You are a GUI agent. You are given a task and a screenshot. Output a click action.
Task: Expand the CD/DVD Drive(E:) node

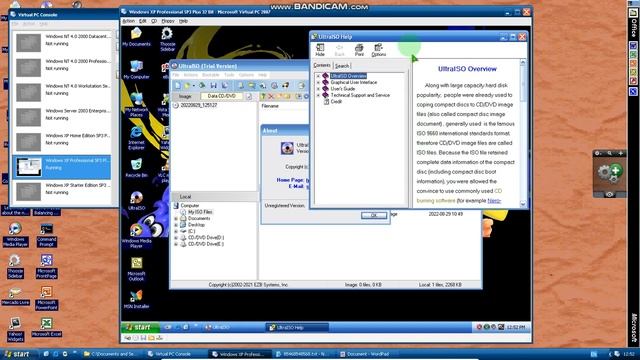[176, 244]
